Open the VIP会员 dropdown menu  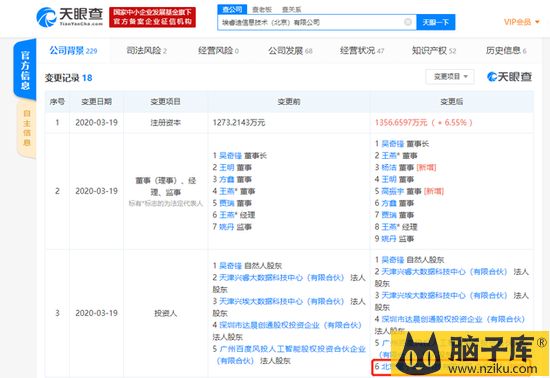[x=522, y=22]
